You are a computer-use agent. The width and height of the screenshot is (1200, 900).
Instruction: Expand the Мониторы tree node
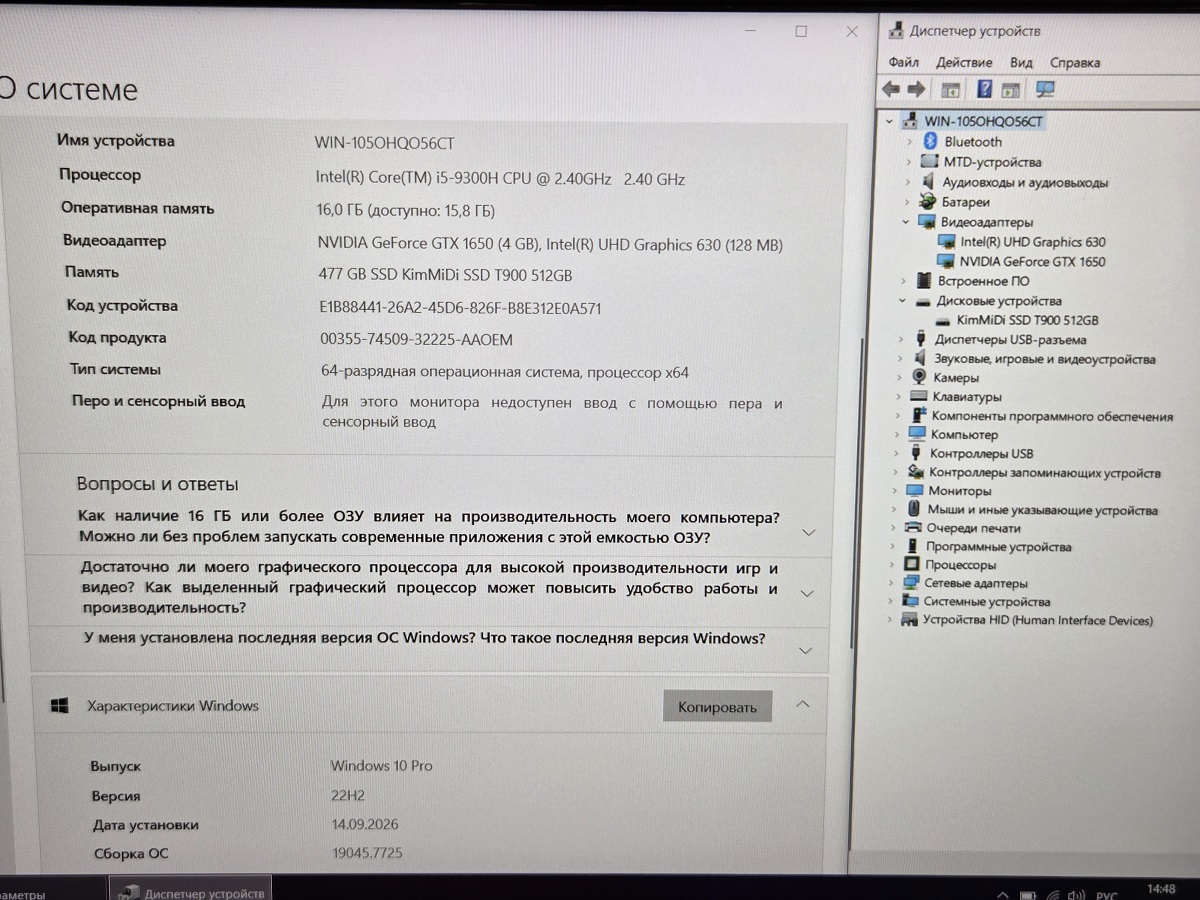[896, 491]
